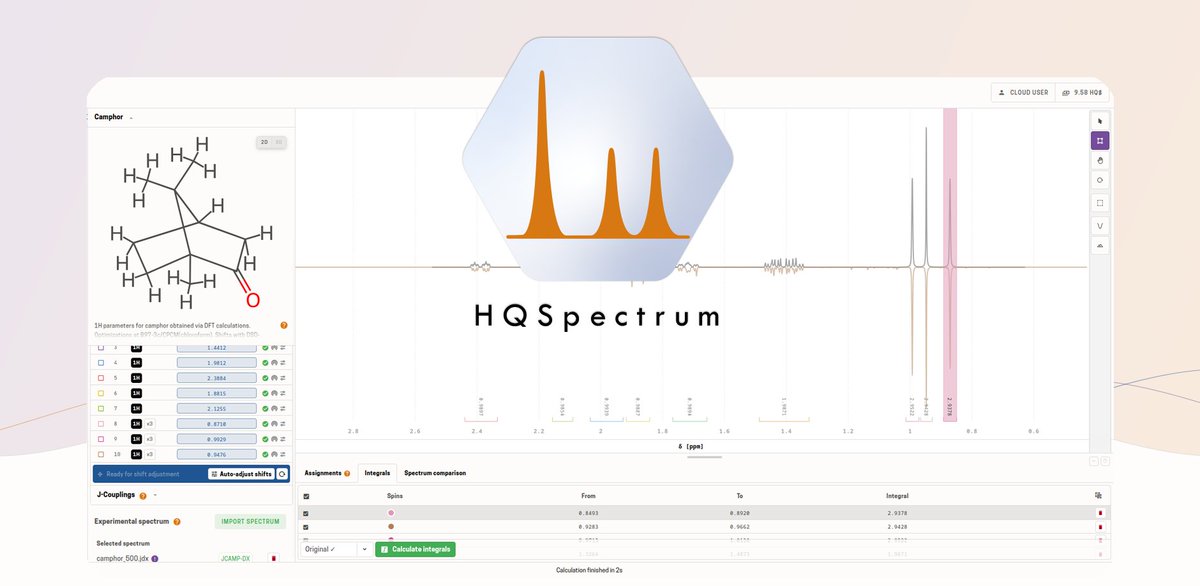Image resolution: width=1200 pixels, height=586 pixels.
Task: Click the IMPORT SPECTRUM button
Action: pos(250,521)
